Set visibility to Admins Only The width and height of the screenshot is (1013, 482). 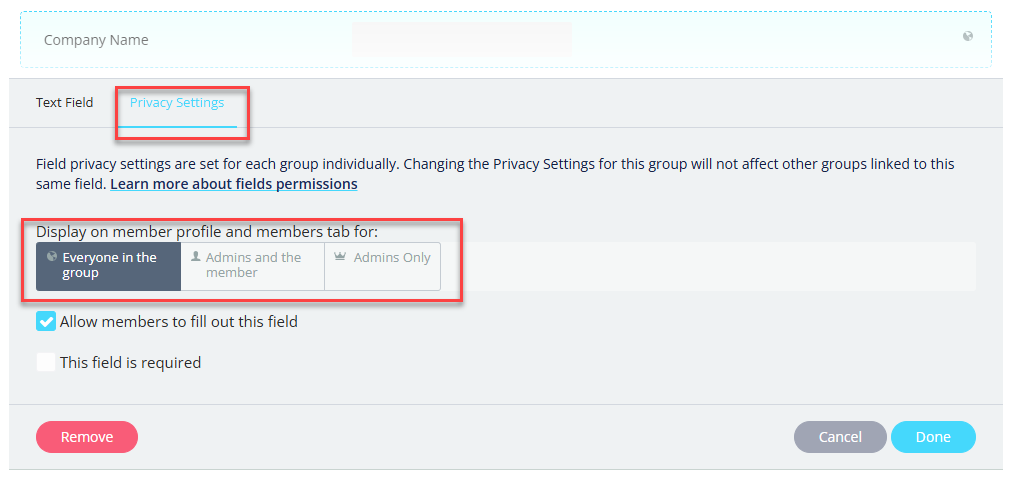[x=382, y=266]
